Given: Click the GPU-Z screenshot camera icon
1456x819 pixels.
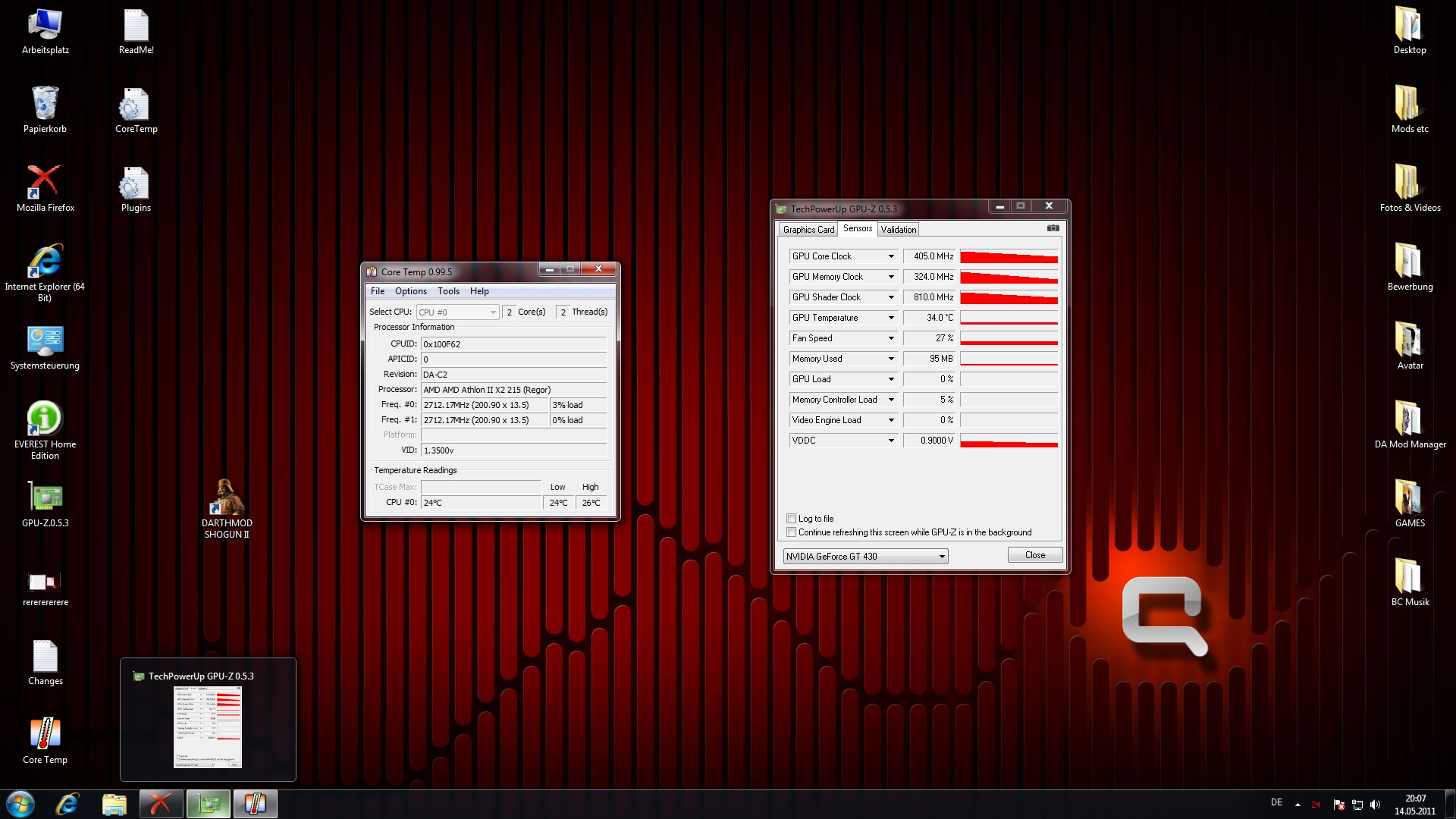Looking at the screenshot, I should 1053,228.
